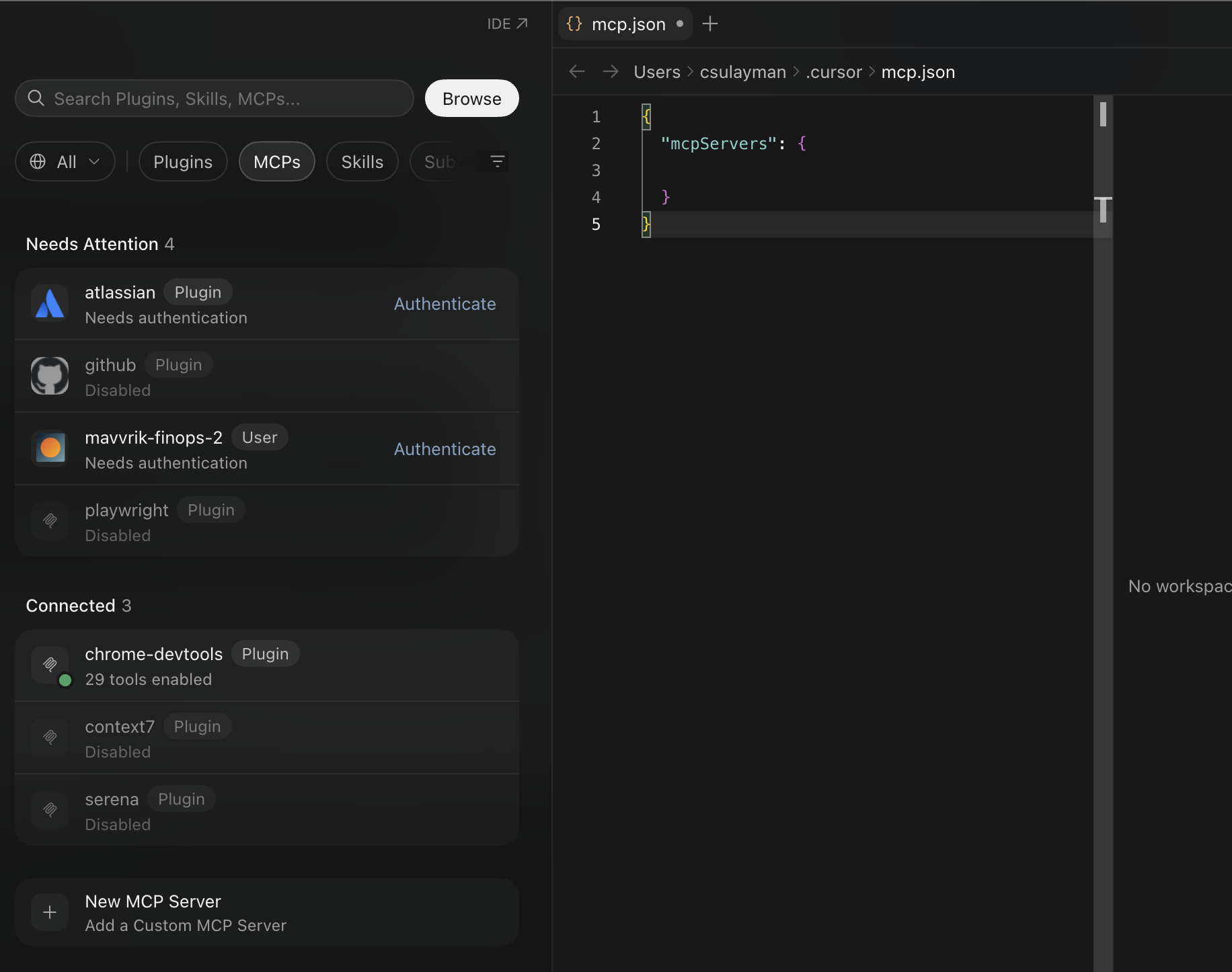1232x972 pixels.
Task: Click the Connected section header
Action: click(79, 606)
